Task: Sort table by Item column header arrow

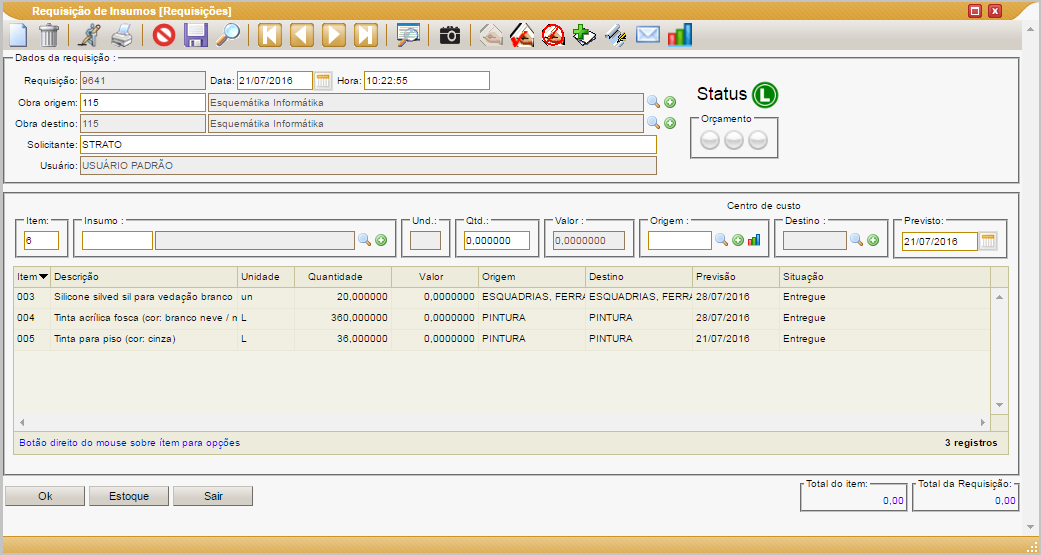Action: tap(44, 277)
